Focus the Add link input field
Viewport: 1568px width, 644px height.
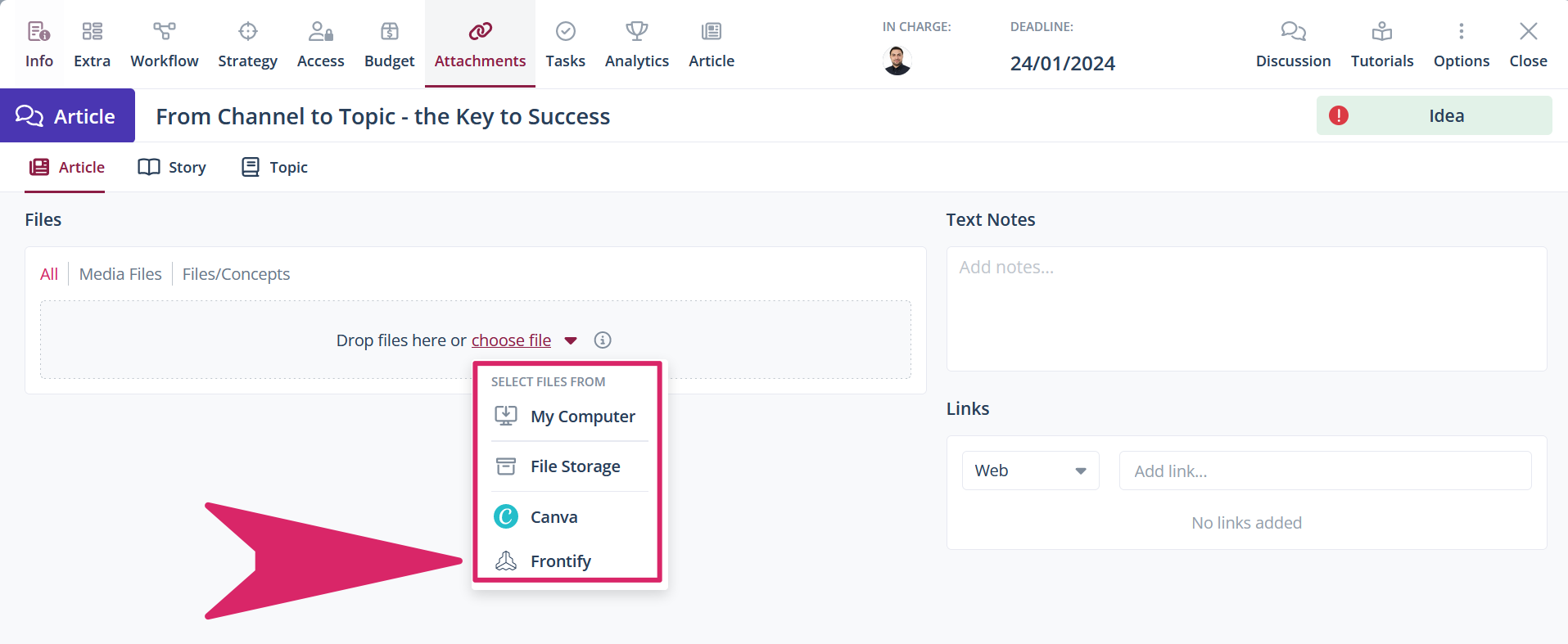[x=1324, y=471]
